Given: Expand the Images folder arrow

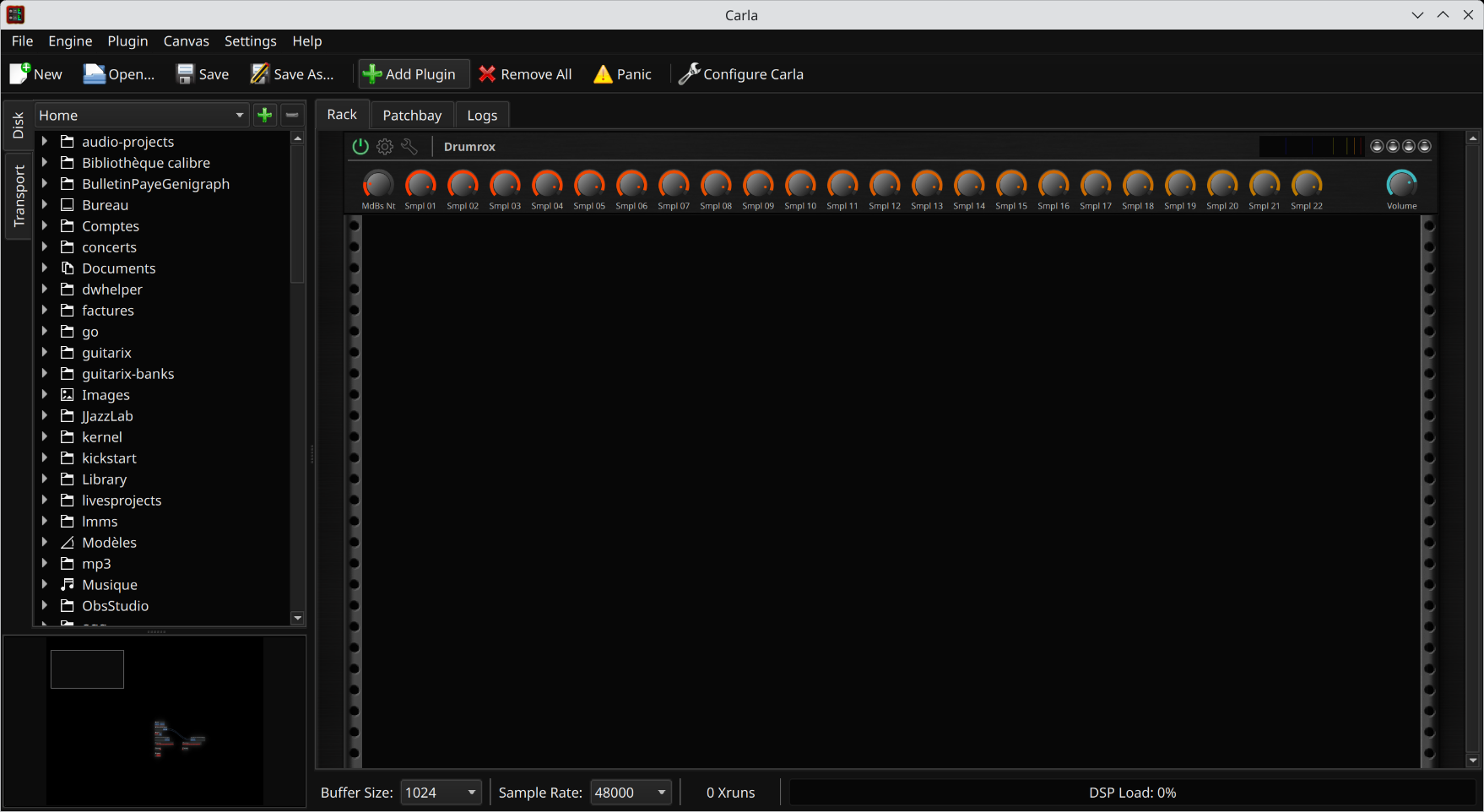Looking at the screenshot, I should 45,394.
